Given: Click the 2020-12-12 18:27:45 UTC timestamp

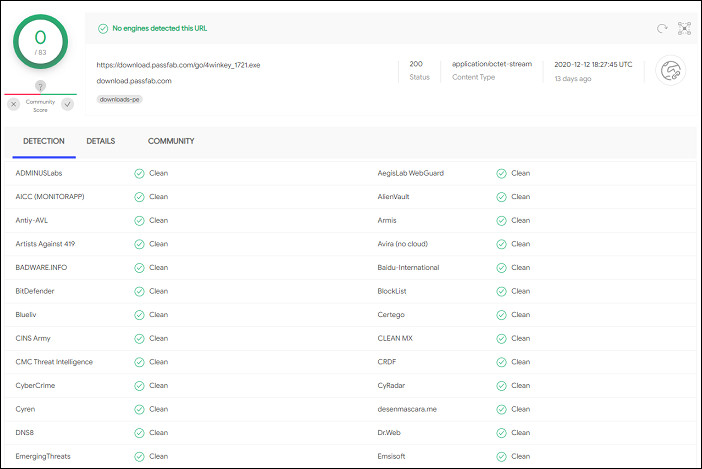Looking at the screenshot, I should click(x=593, y=64).
